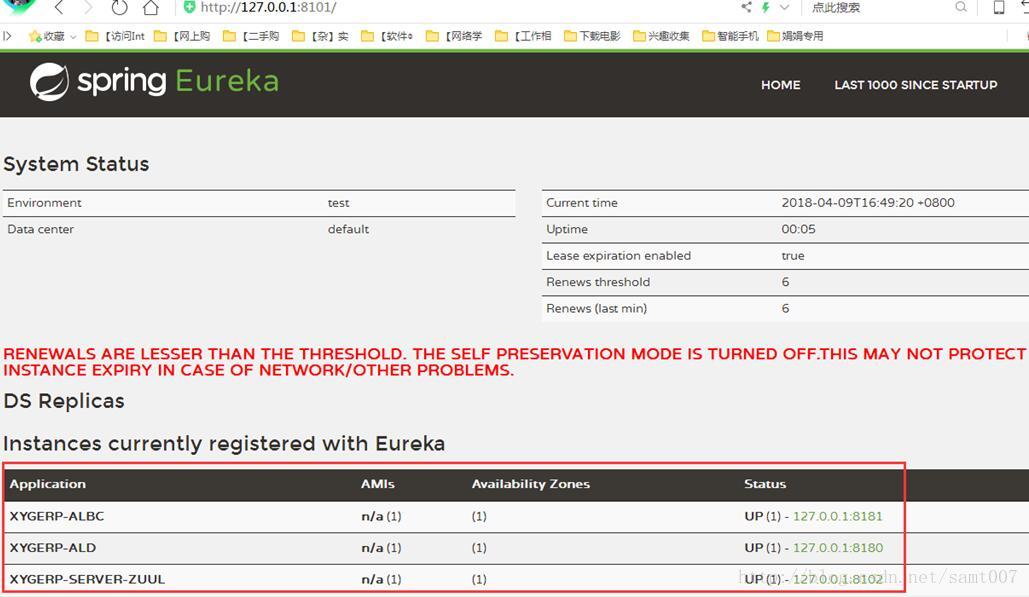Click the Spring Eureka logo
Image resolution: width=1029 pixels, height=597 pixels.
[x=154, y=82]
